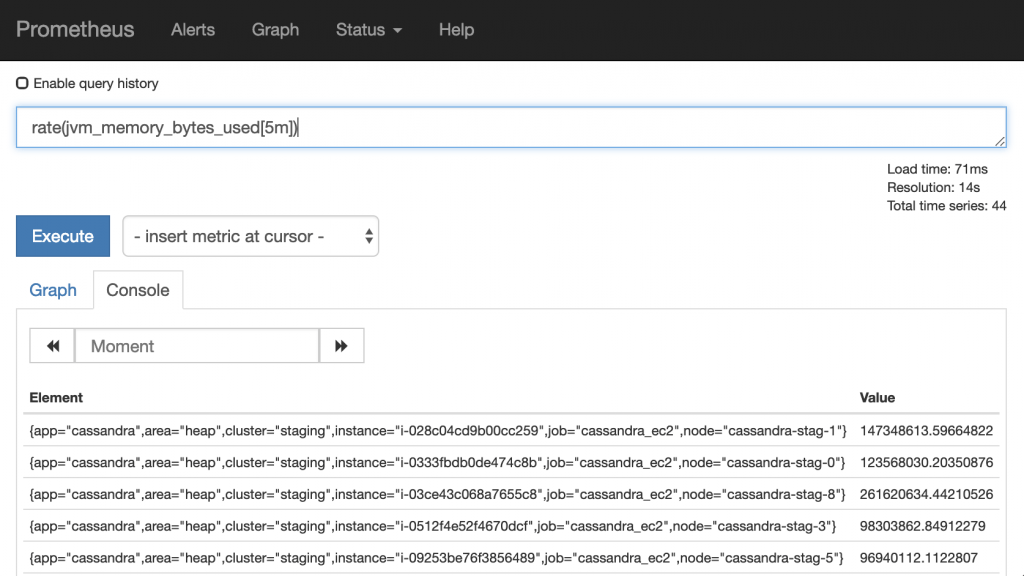Open the insert metric at cursor dropdown

click(x=250, y=237)
